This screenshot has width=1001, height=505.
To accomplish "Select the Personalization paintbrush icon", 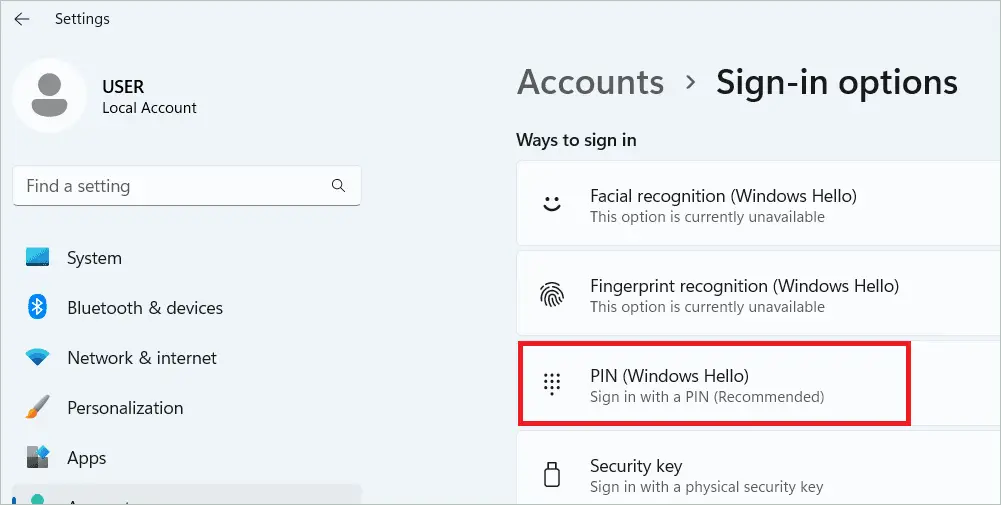I will [38, 407].
